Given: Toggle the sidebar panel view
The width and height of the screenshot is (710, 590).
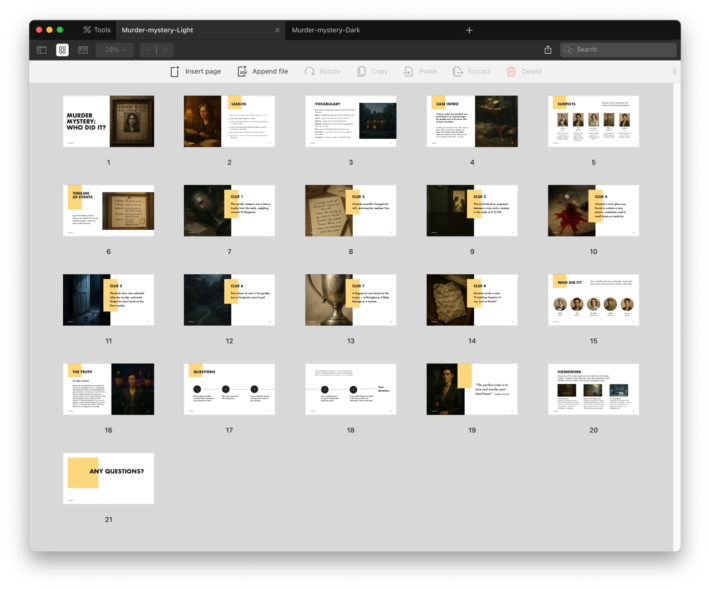Looking at the screenshot, I should click(42, 49).
